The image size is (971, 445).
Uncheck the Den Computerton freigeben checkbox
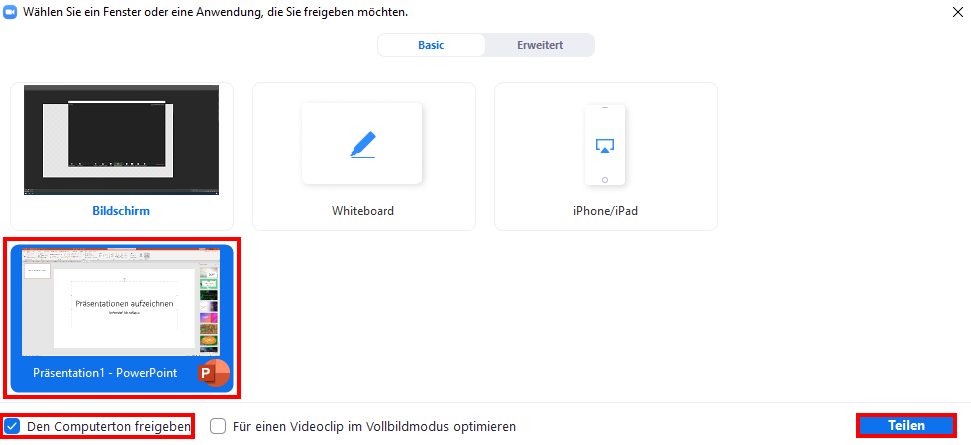point(13,426)
